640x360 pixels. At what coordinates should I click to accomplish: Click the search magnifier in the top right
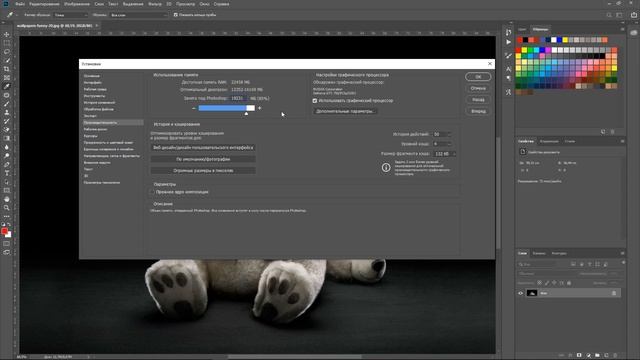point(609,15)
